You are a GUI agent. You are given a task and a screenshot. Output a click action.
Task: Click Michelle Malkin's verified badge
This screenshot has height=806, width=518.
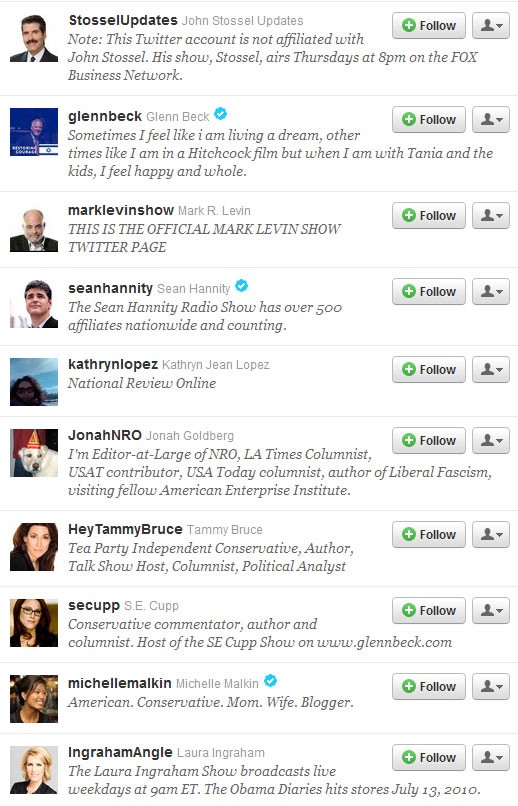click(270, 681)
